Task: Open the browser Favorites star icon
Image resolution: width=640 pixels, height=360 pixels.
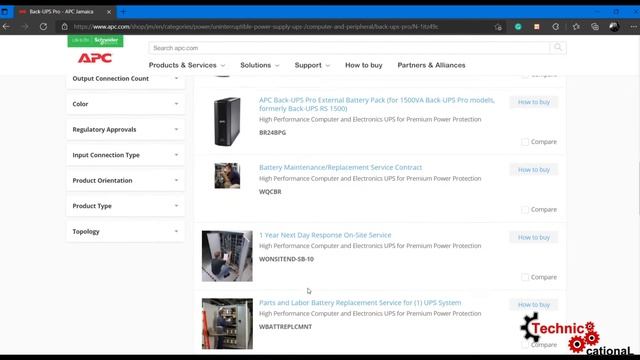Action: 576,27
